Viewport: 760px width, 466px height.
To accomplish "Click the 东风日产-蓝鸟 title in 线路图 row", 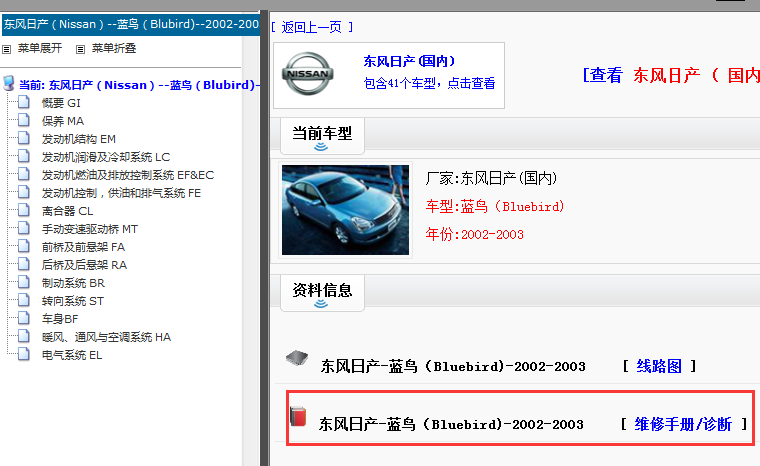I will pyautogui.click(x=453, y=366).
